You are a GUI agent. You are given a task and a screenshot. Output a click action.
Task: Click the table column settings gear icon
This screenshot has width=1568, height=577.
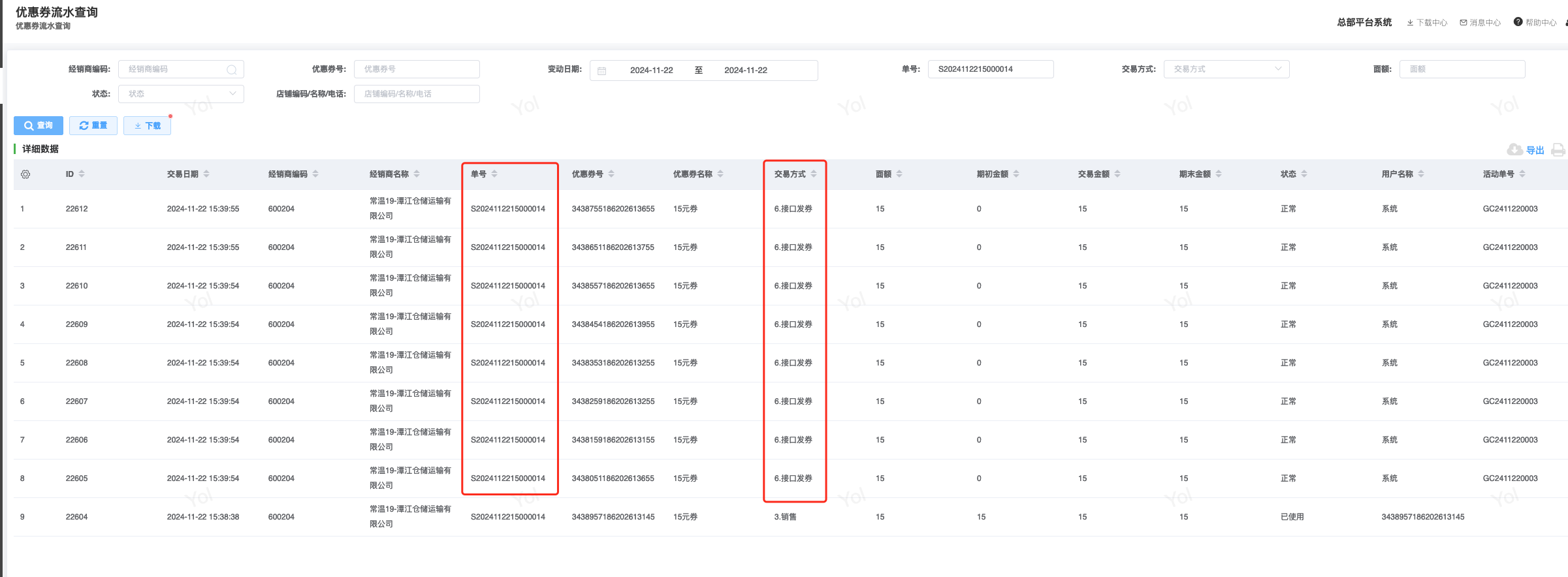click(25, 174)
